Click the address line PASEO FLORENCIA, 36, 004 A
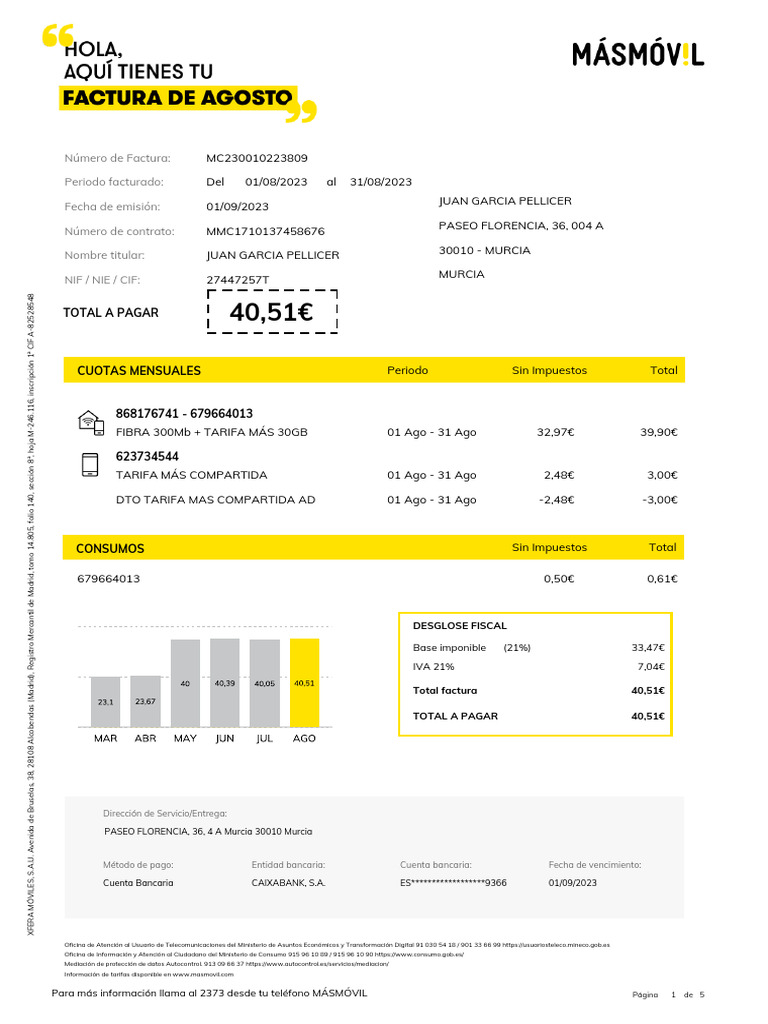The image size is (768, 1024). [521, 226]
